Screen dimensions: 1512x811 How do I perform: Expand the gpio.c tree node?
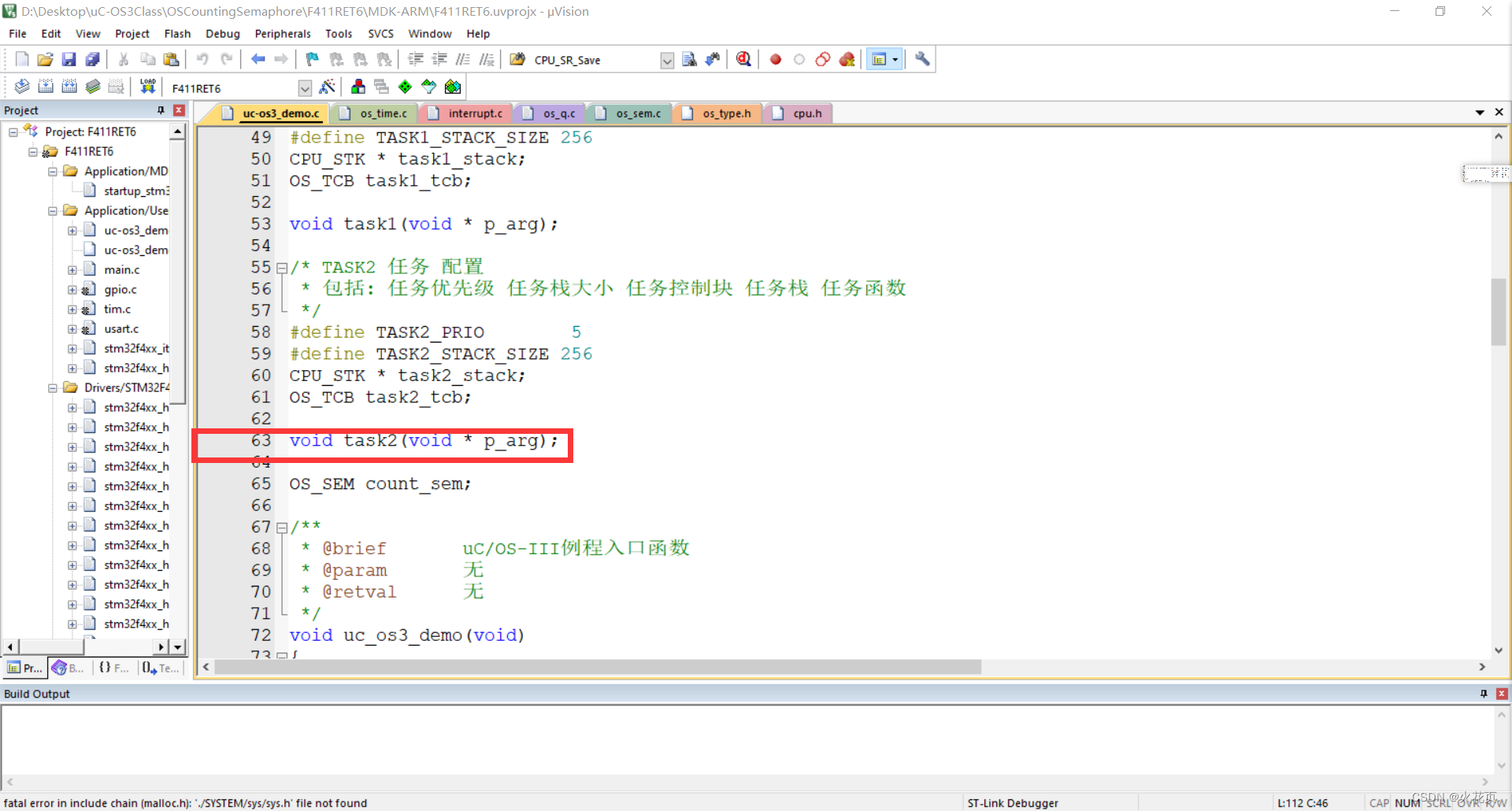tap(72, 290)
